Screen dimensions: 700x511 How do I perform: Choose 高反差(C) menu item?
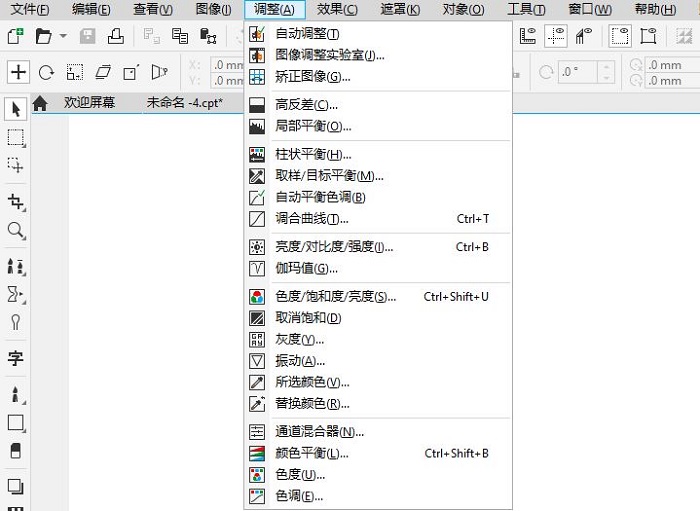(x=378, y=105)
